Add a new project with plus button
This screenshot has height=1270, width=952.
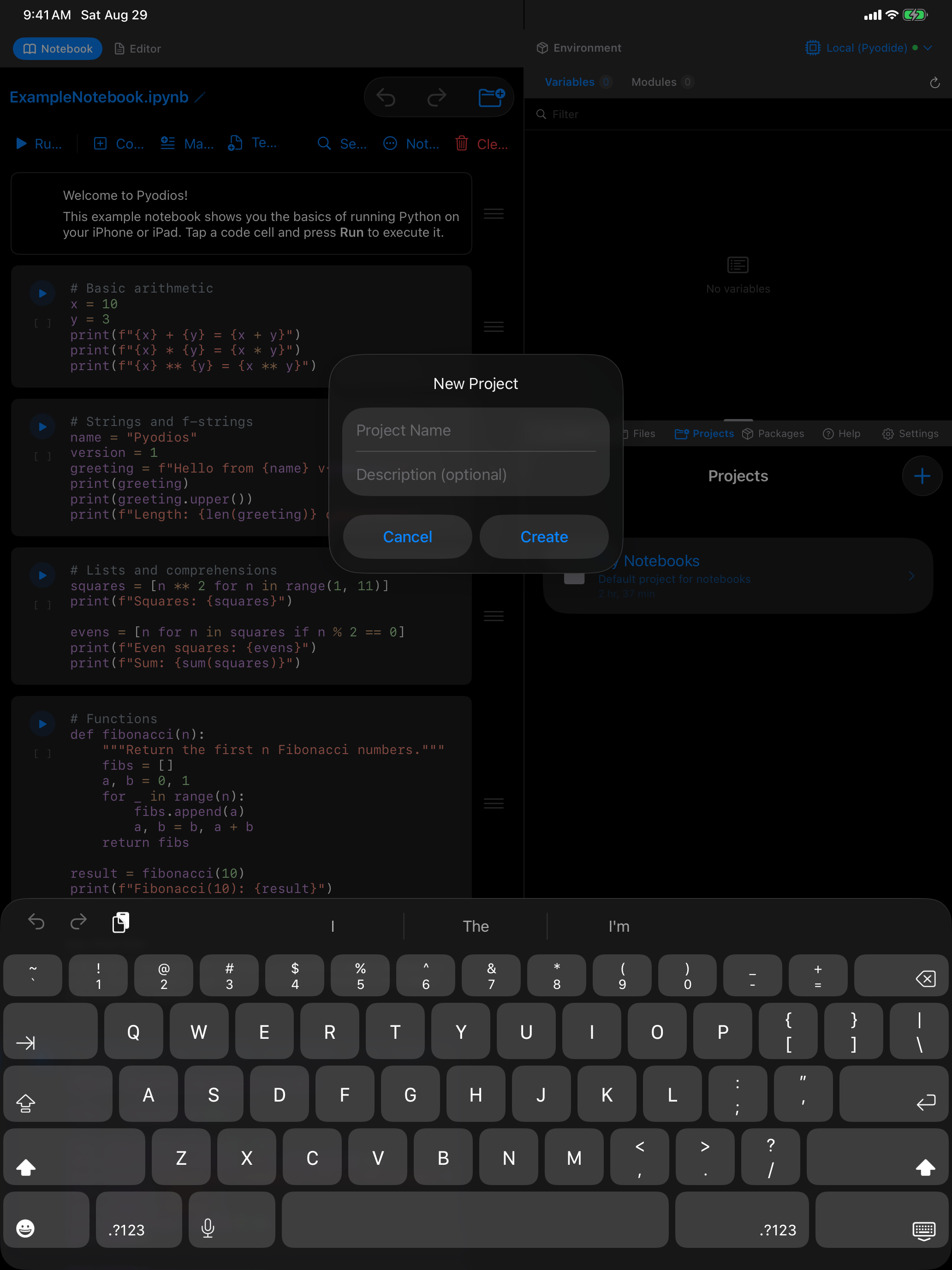point(922,476)
